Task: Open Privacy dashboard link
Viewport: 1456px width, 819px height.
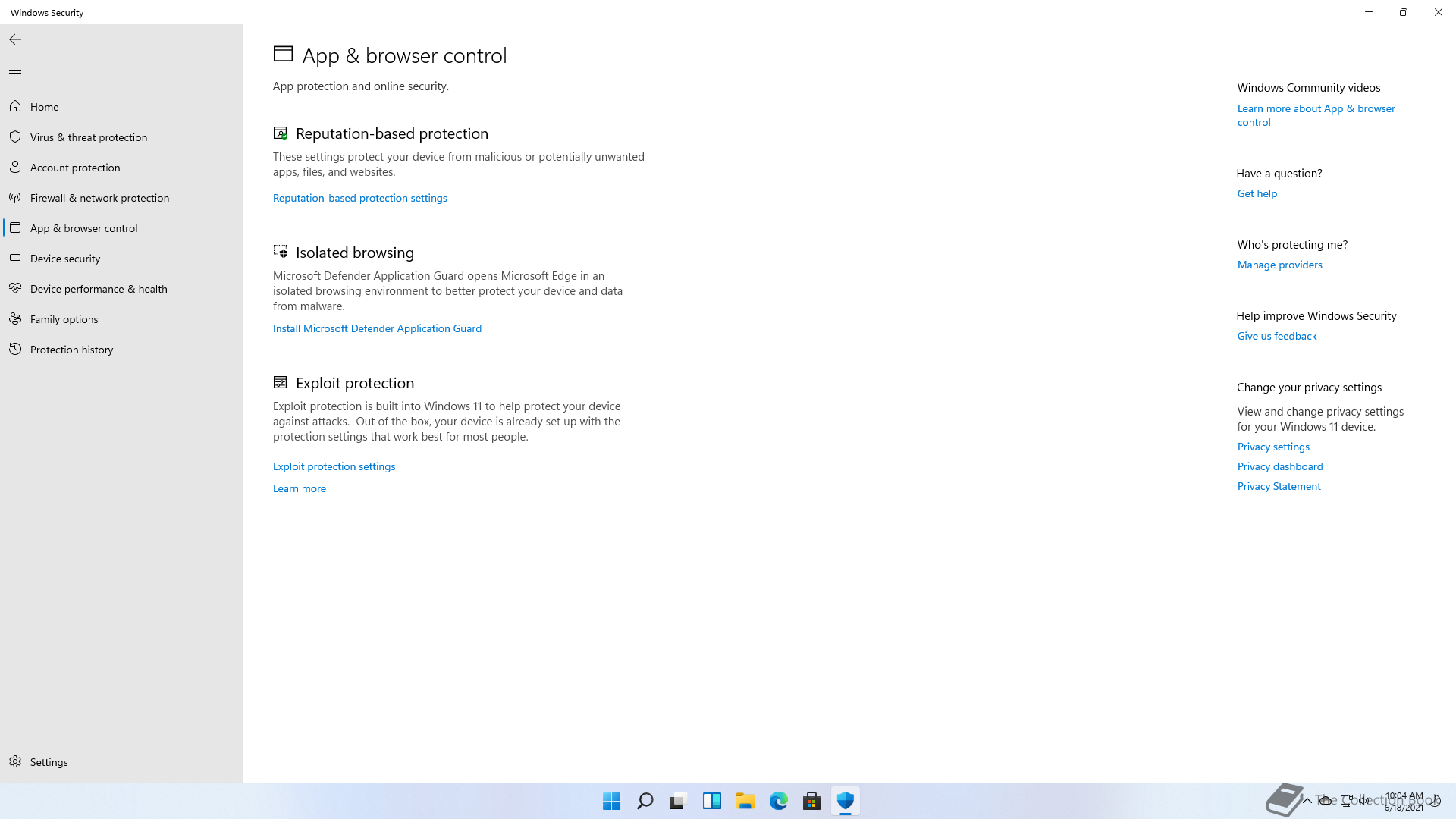Action: click(x=1280, y=466)
